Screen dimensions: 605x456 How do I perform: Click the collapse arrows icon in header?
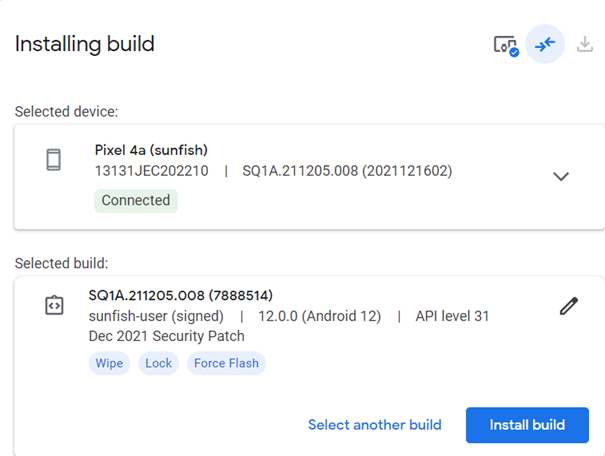(545, 44)
